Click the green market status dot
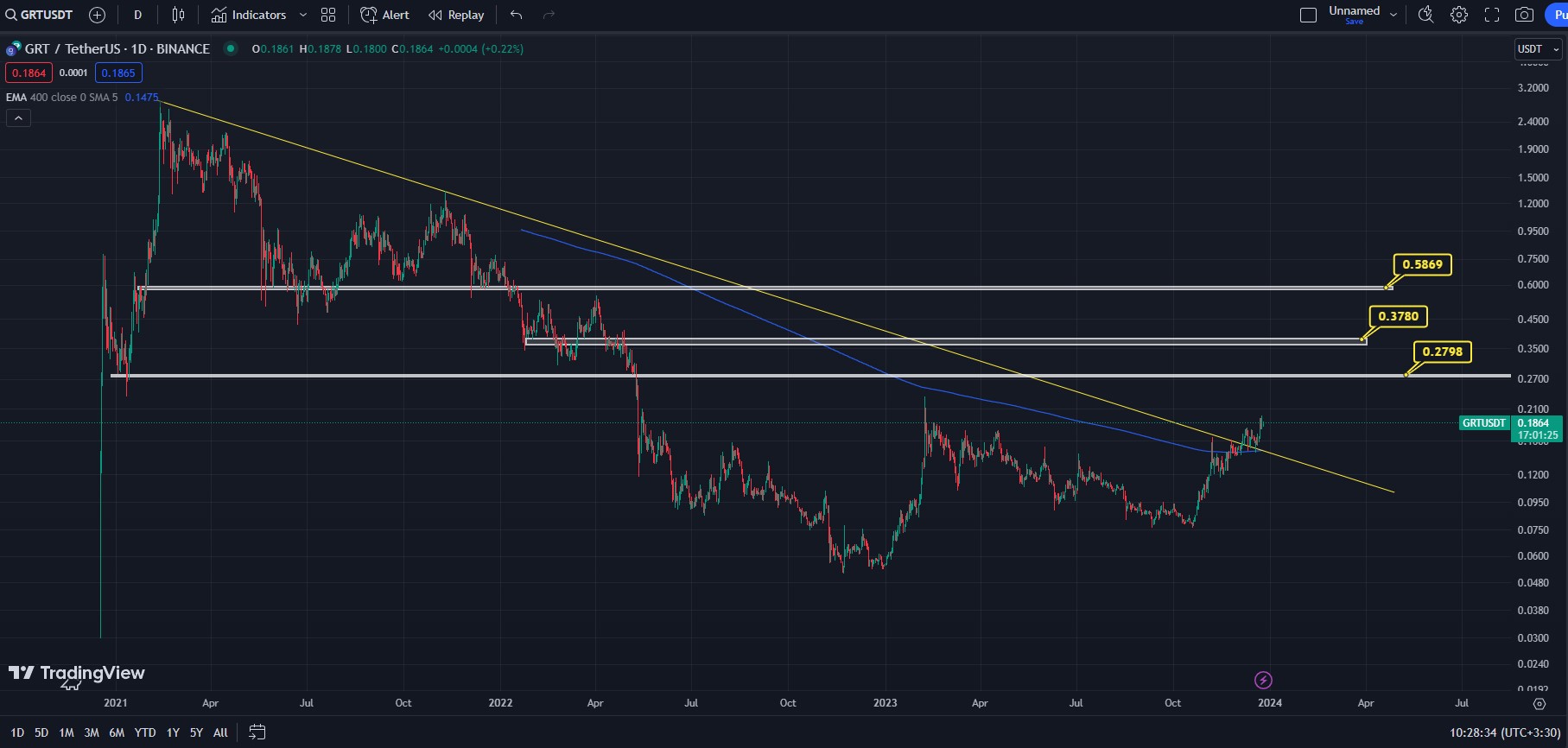Viewport: 1568px width, 748px height. pyautogui.click(x=231, y=48)
